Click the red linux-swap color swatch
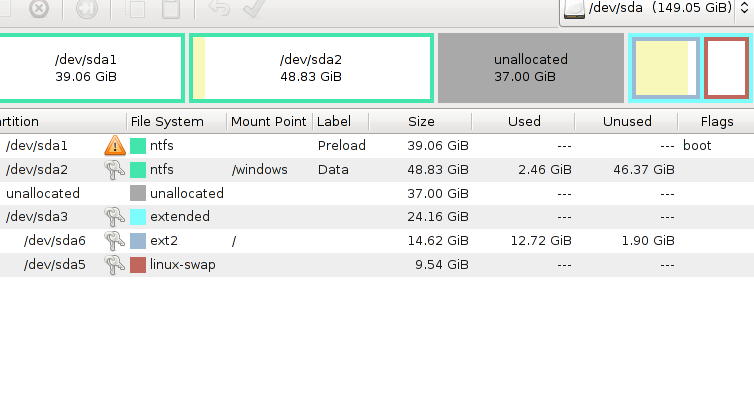Viewport: 754px width, 416px height. (138, 265)
